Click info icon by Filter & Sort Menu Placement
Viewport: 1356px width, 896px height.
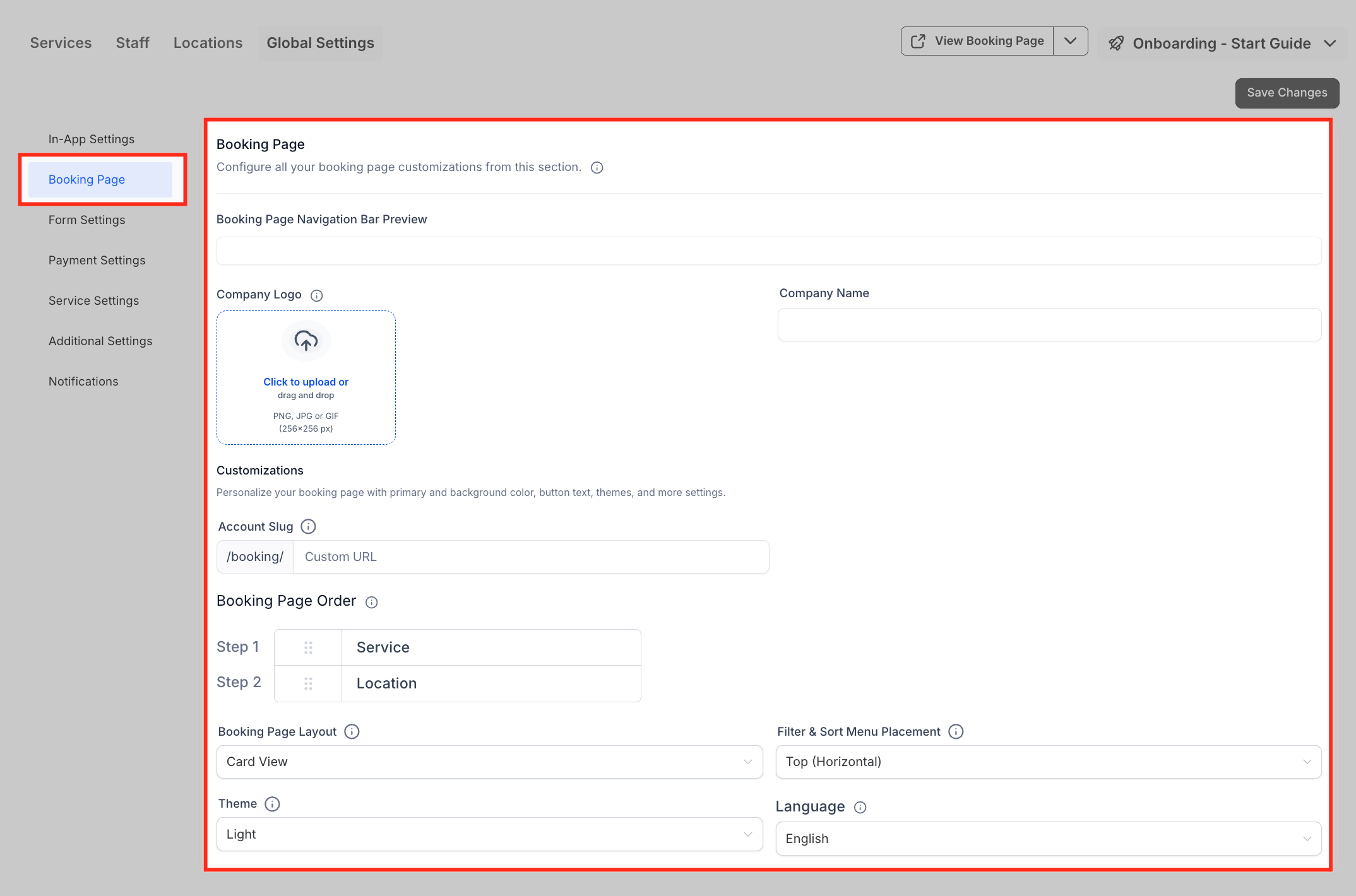click(x=956, y=731)
